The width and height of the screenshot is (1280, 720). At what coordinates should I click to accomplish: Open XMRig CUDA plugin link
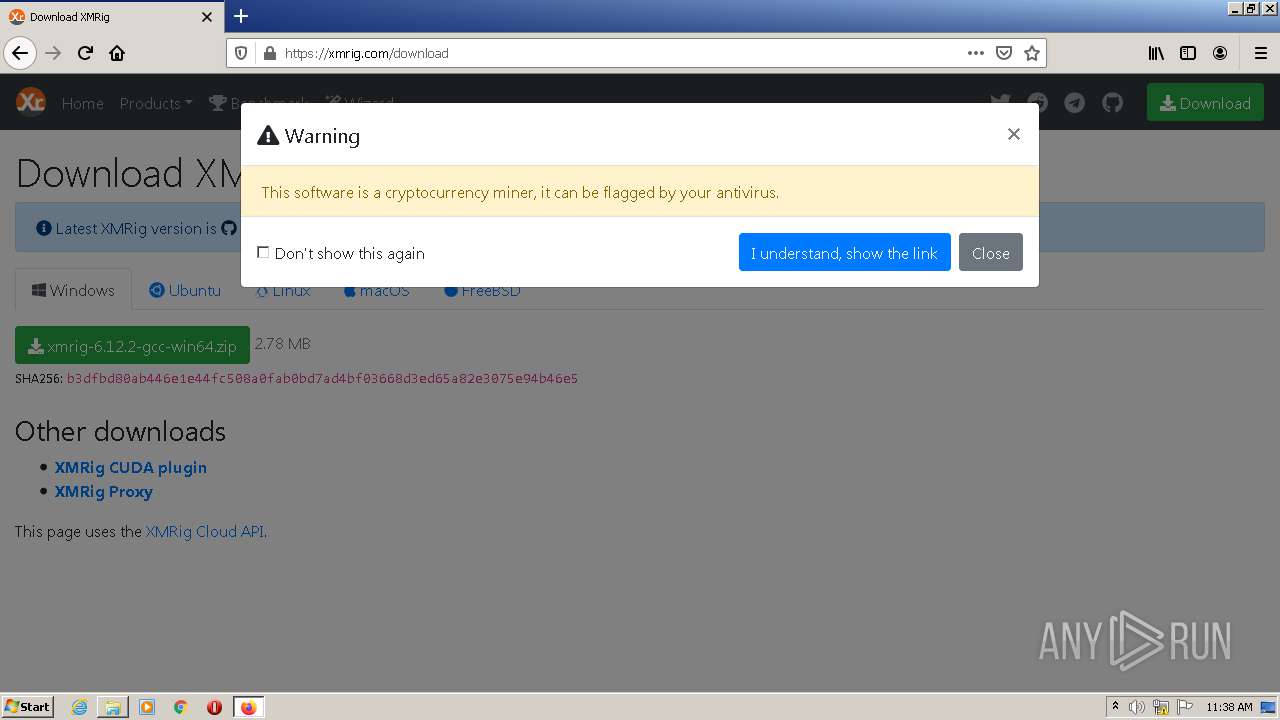[131, 467]
